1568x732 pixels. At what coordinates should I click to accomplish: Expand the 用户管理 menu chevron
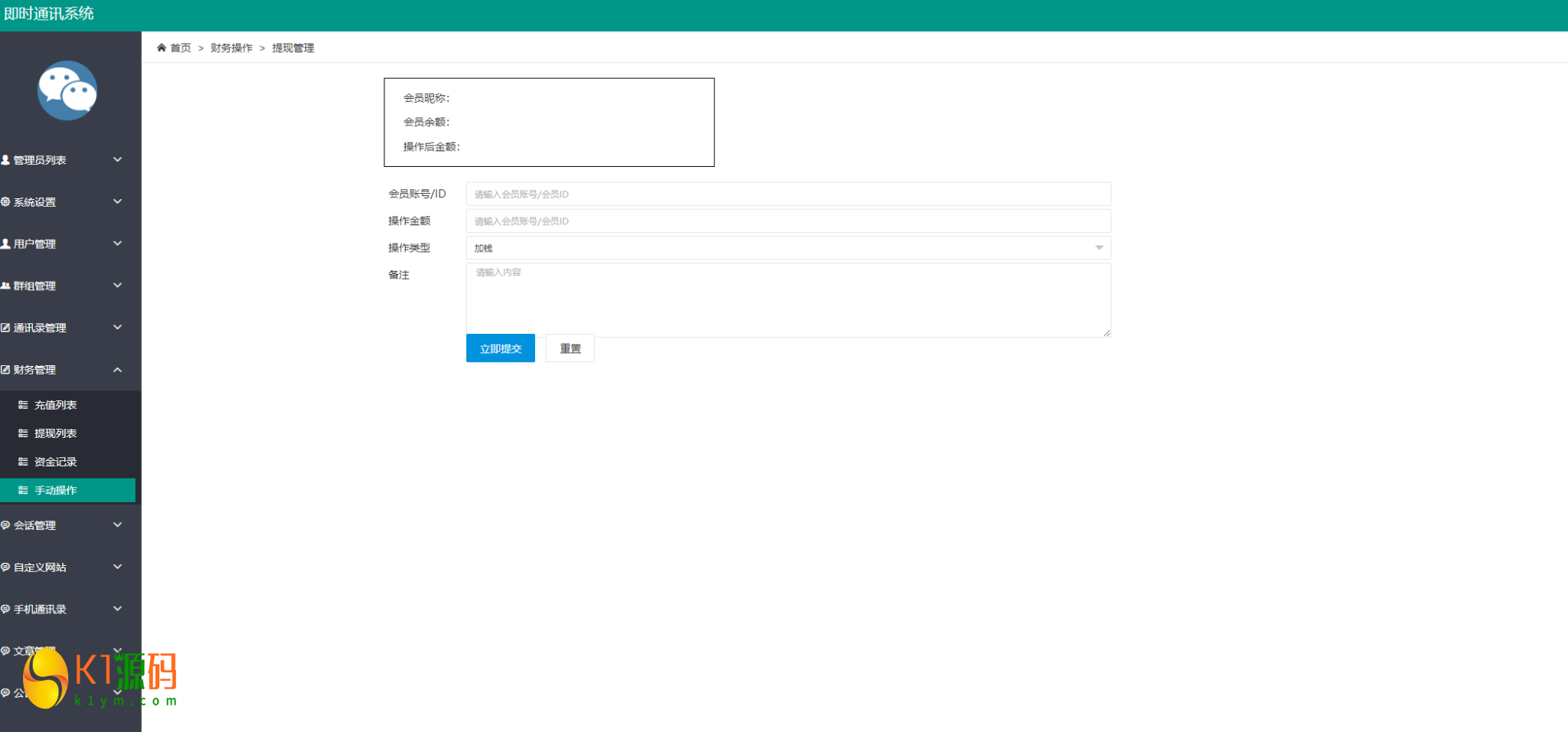118,243
